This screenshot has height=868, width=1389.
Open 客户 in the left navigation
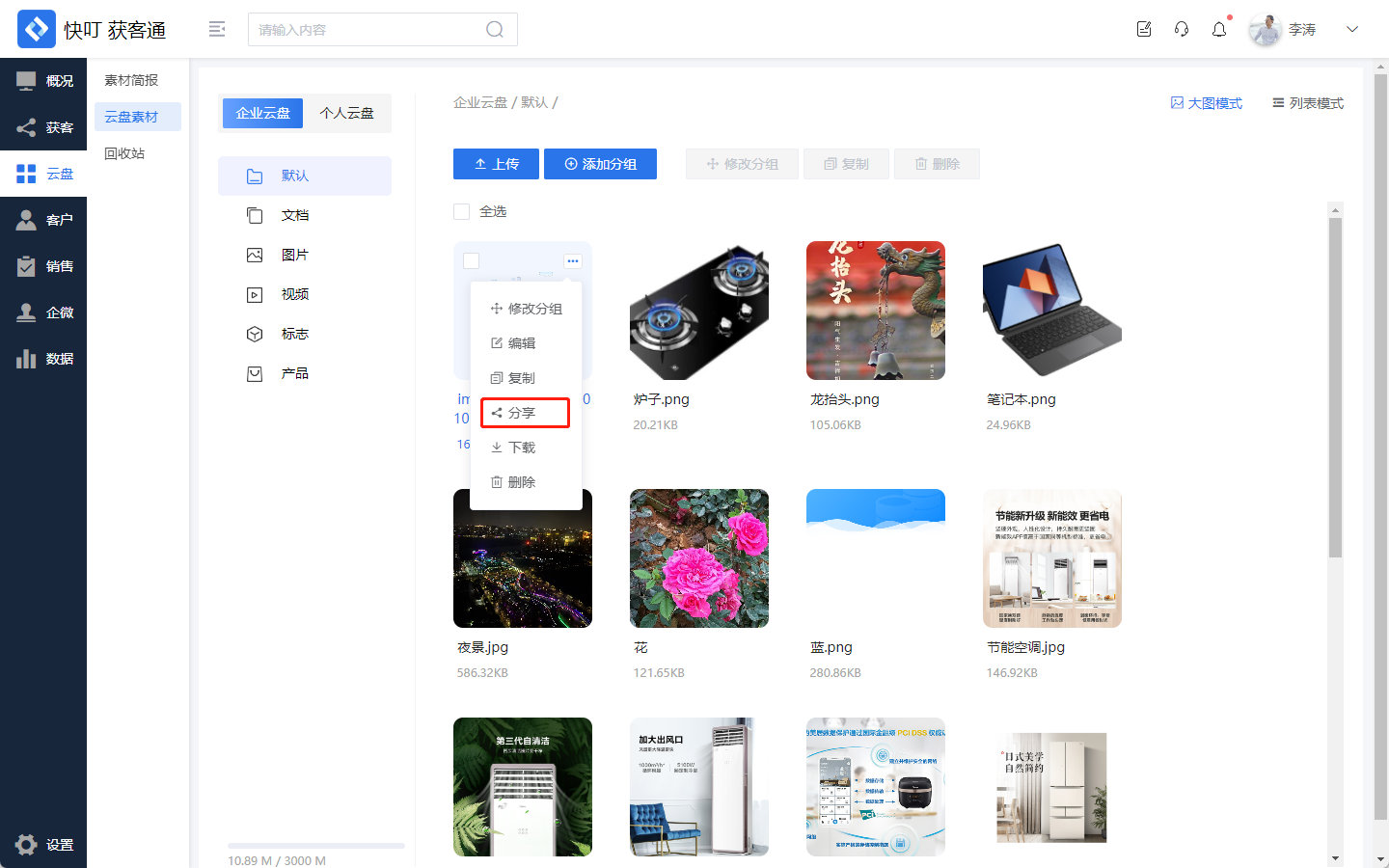(43, 220)
